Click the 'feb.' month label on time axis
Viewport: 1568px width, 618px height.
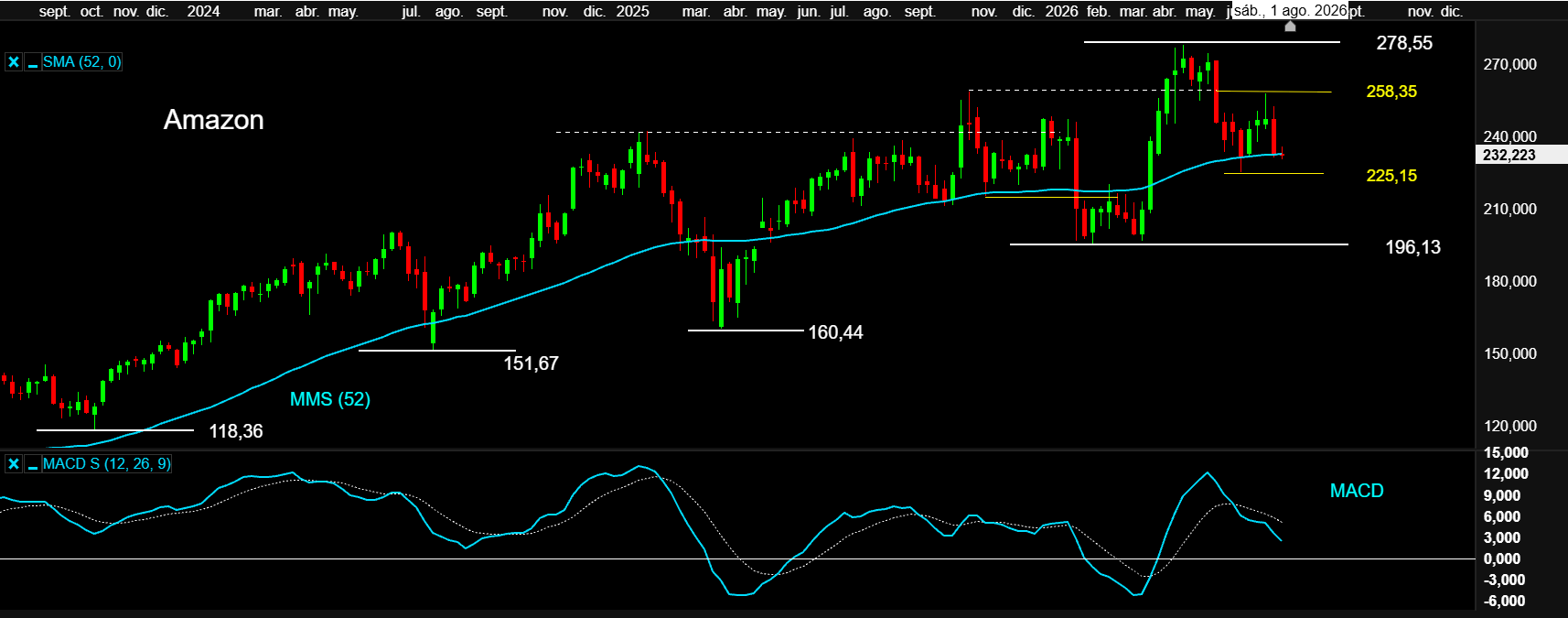coord(1098,11)
